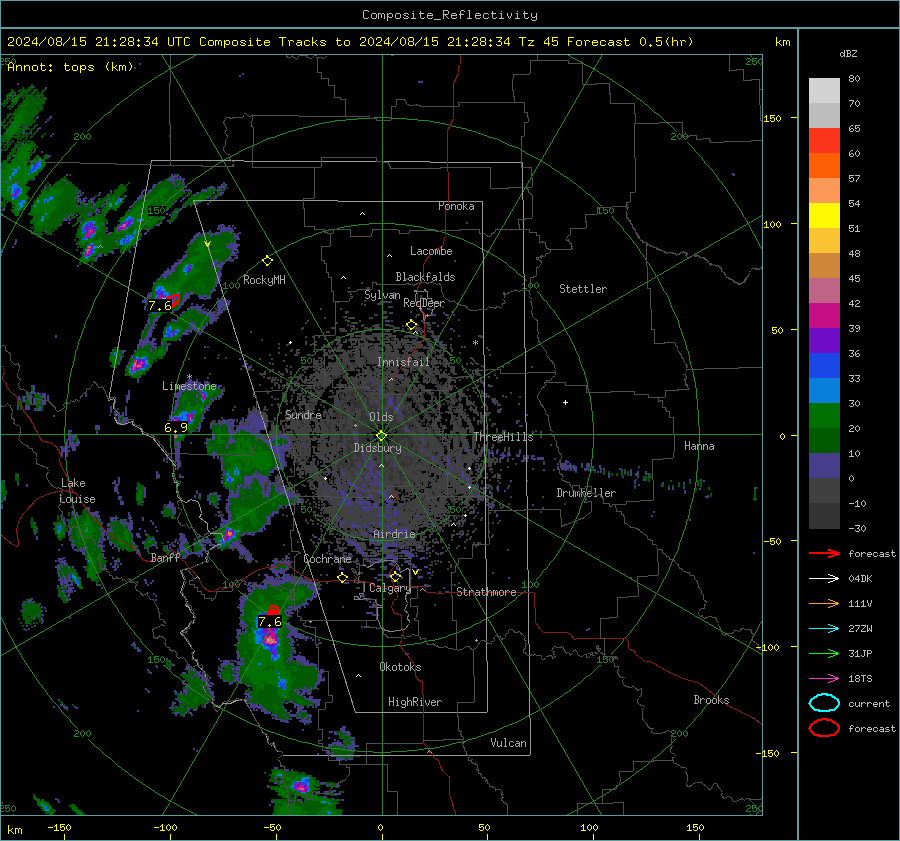The height and width of the screenshot is (841, 900).
Task: Click the 7.6 storm top southwest of Cochrane
Action: (x=269, y=622)
